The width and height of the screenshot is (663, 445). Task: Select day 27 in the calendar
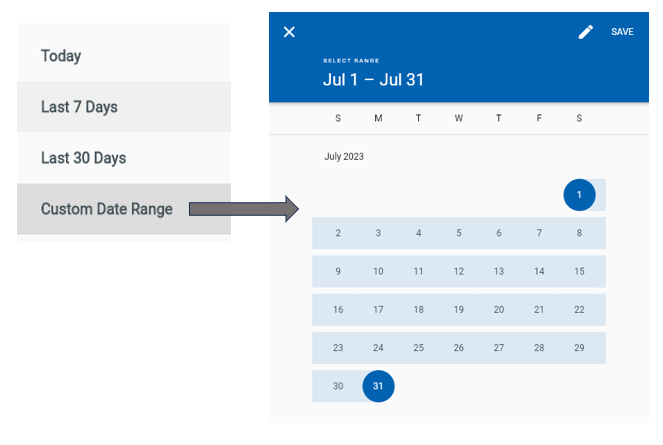(x=499, y=348)
